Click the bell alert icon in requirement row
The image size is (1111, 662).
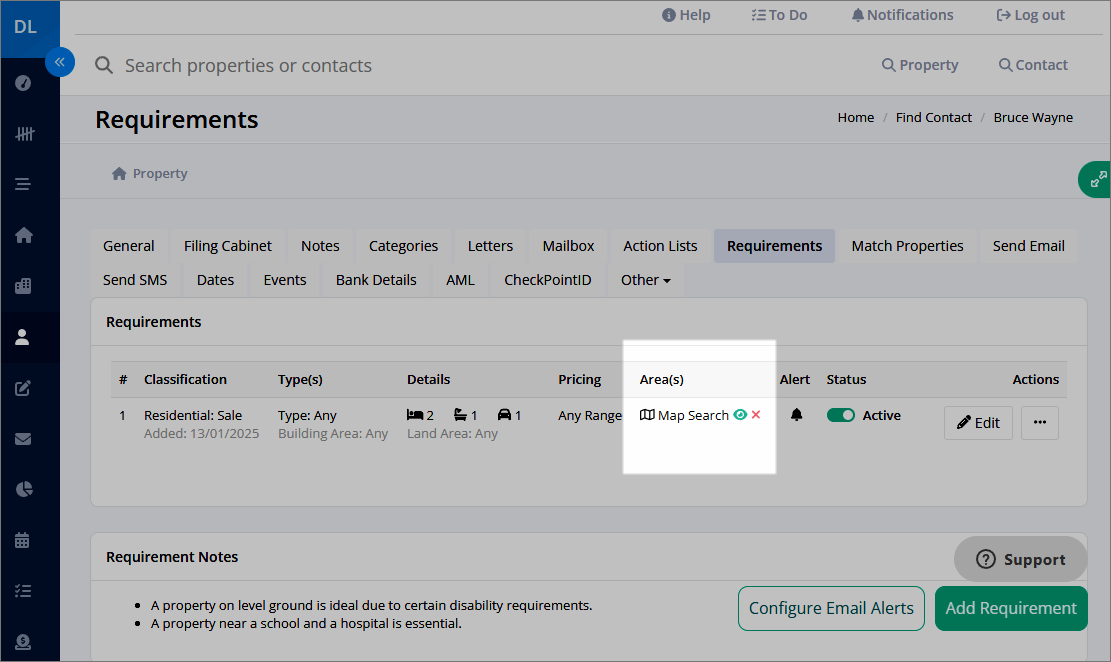pyautogui.click(x=796, y=415)
